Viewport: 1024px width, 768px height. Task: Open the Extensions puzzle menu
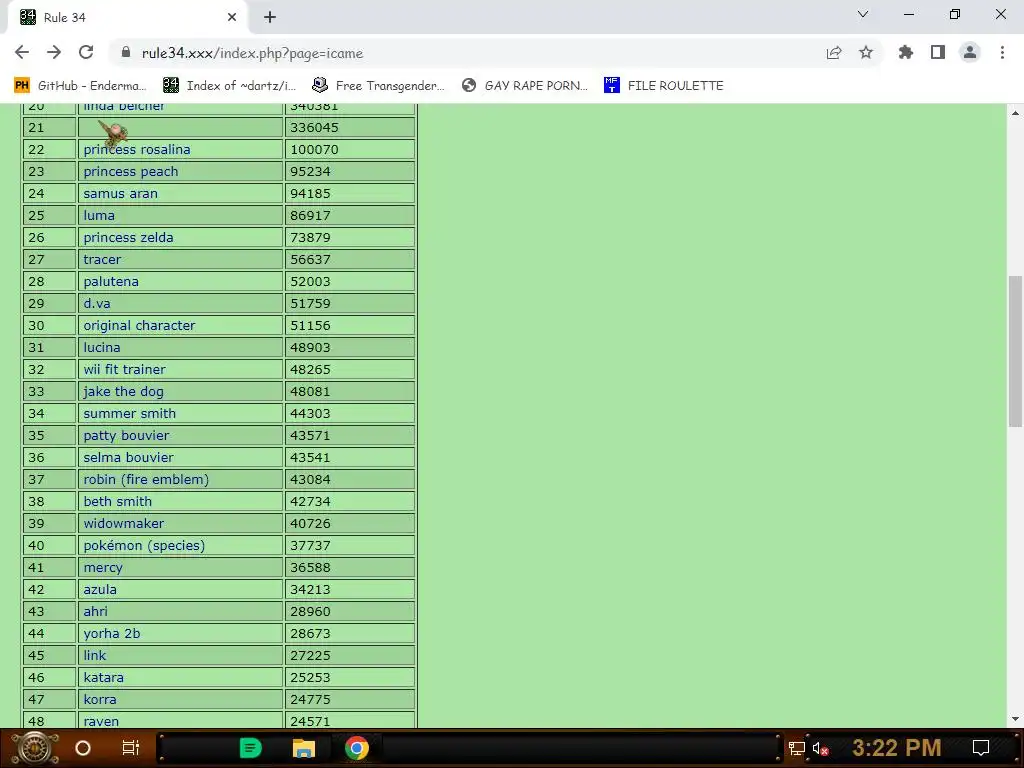click(906, 52)
